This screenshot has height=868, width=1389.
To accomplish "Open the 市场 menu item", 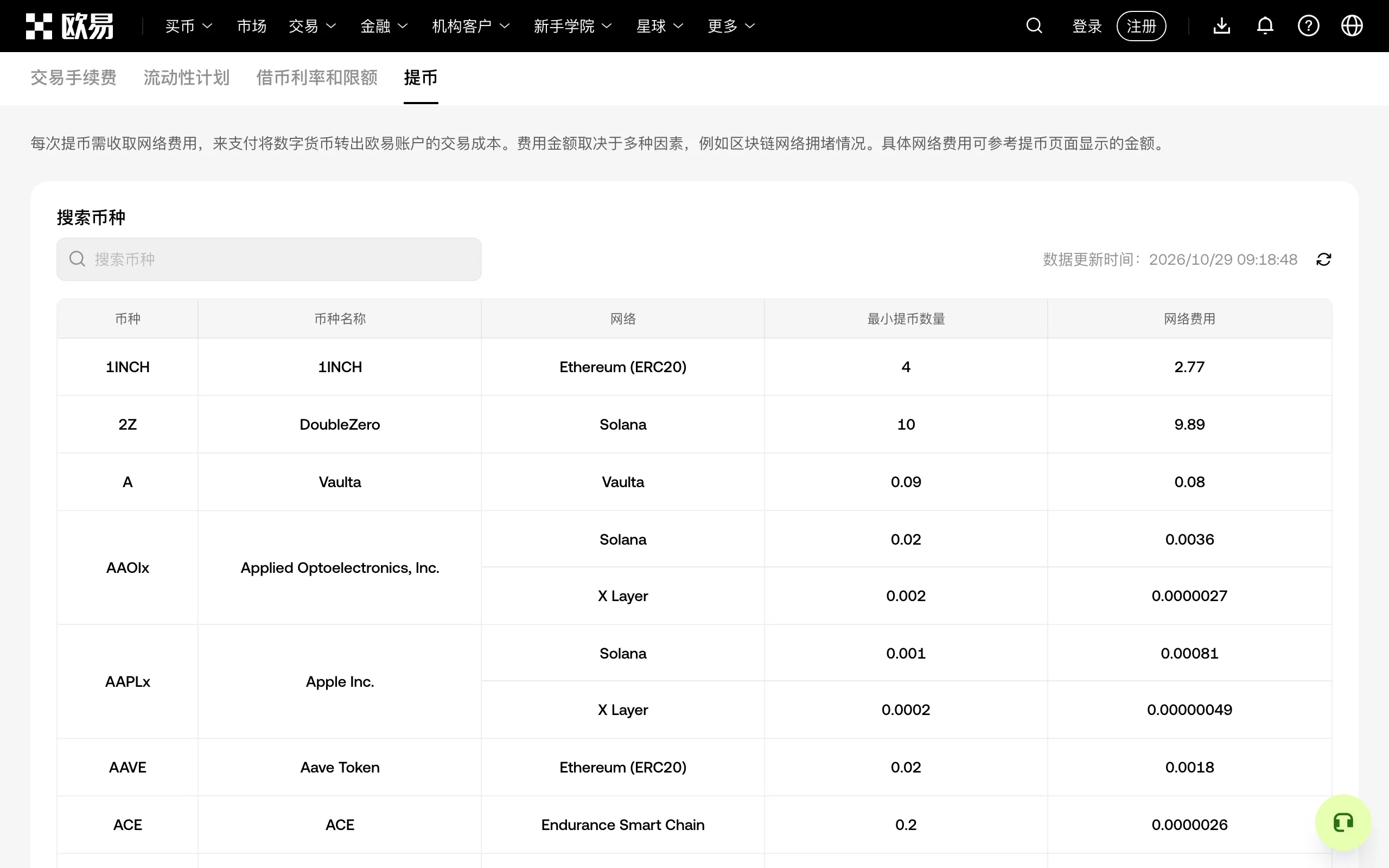I will 251,26.
